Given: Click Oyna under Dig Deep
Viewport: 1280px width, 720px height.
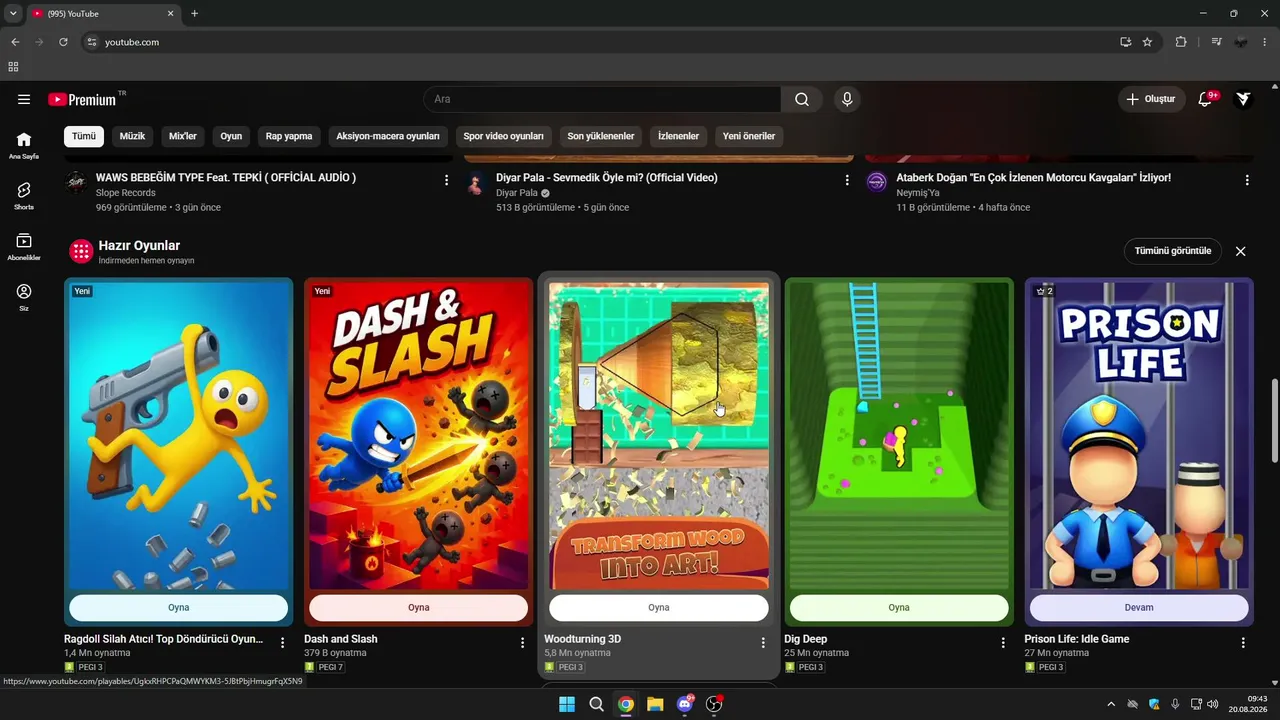Looking at the screenshot, I should click(899, 608).
